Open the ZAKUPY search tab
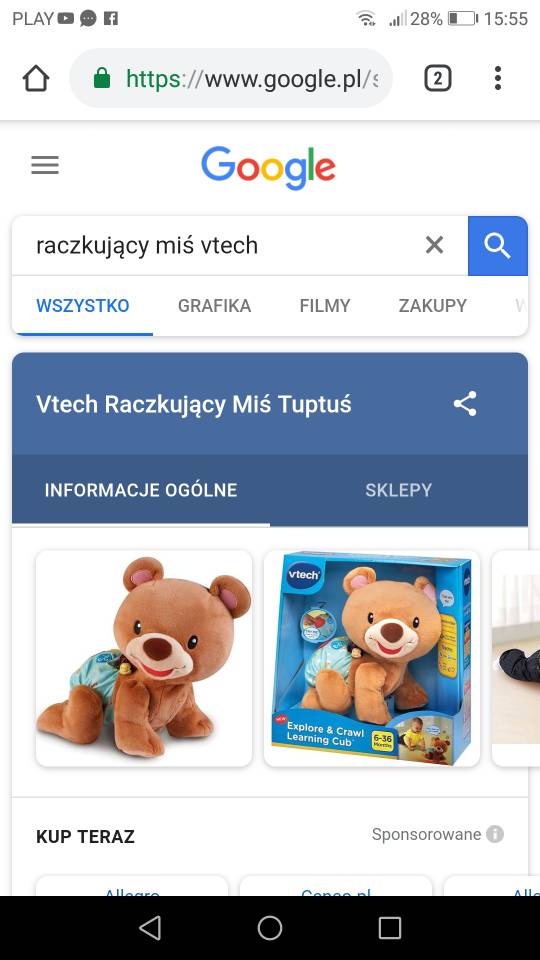 point(433,306)
